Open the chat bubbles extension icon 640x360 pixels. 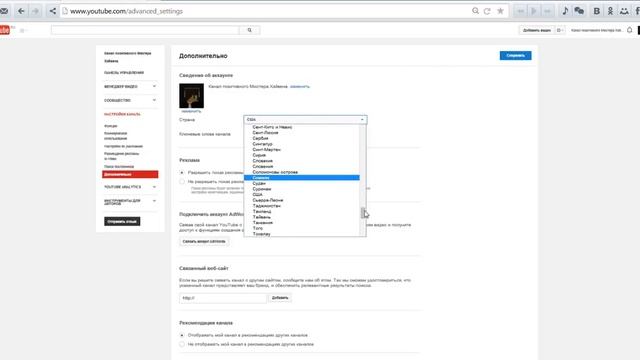pos(579,11)
